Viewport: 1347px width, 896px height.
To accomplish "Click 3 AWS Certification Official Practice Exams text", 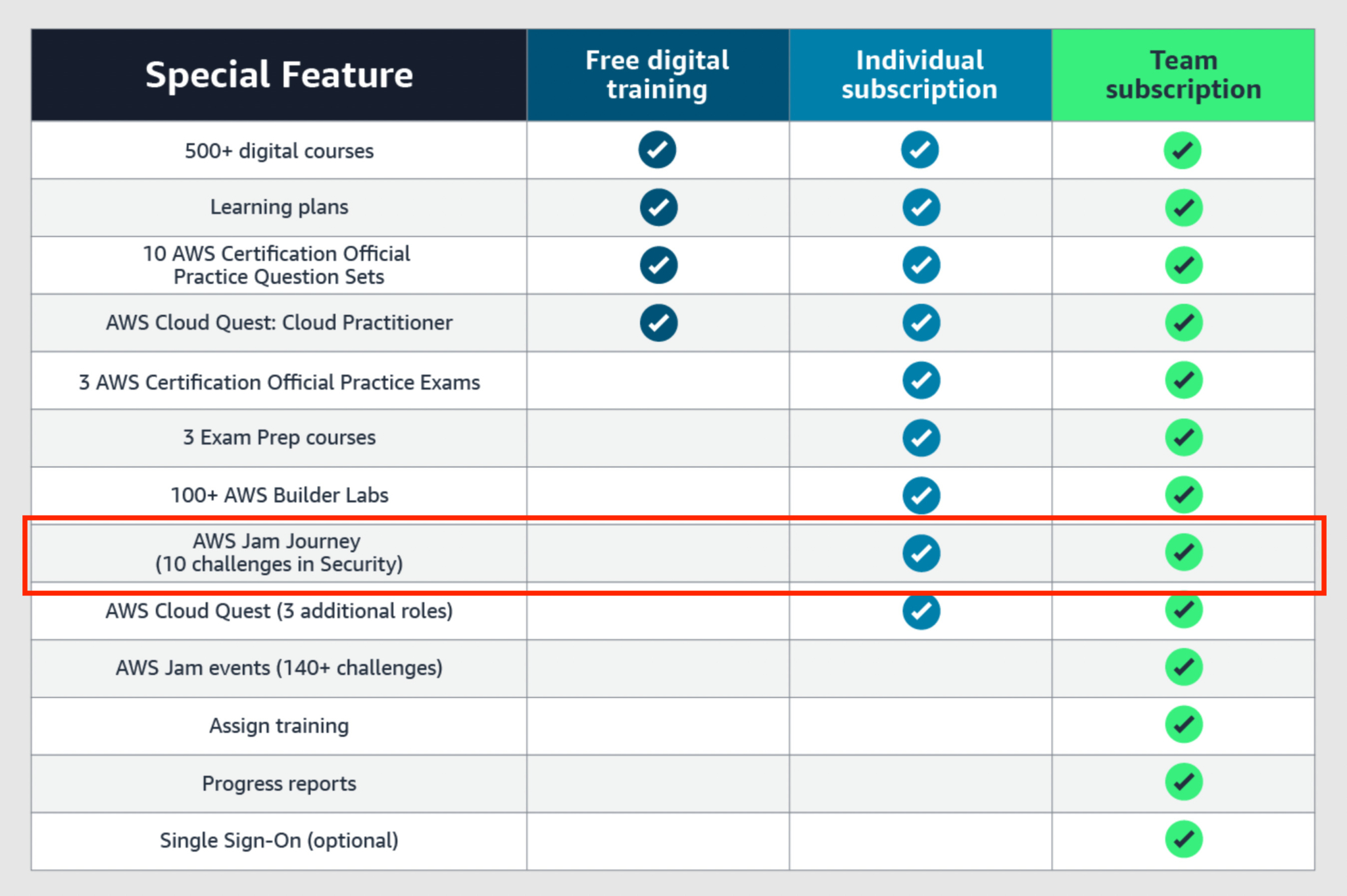I will tap(279, 382).
